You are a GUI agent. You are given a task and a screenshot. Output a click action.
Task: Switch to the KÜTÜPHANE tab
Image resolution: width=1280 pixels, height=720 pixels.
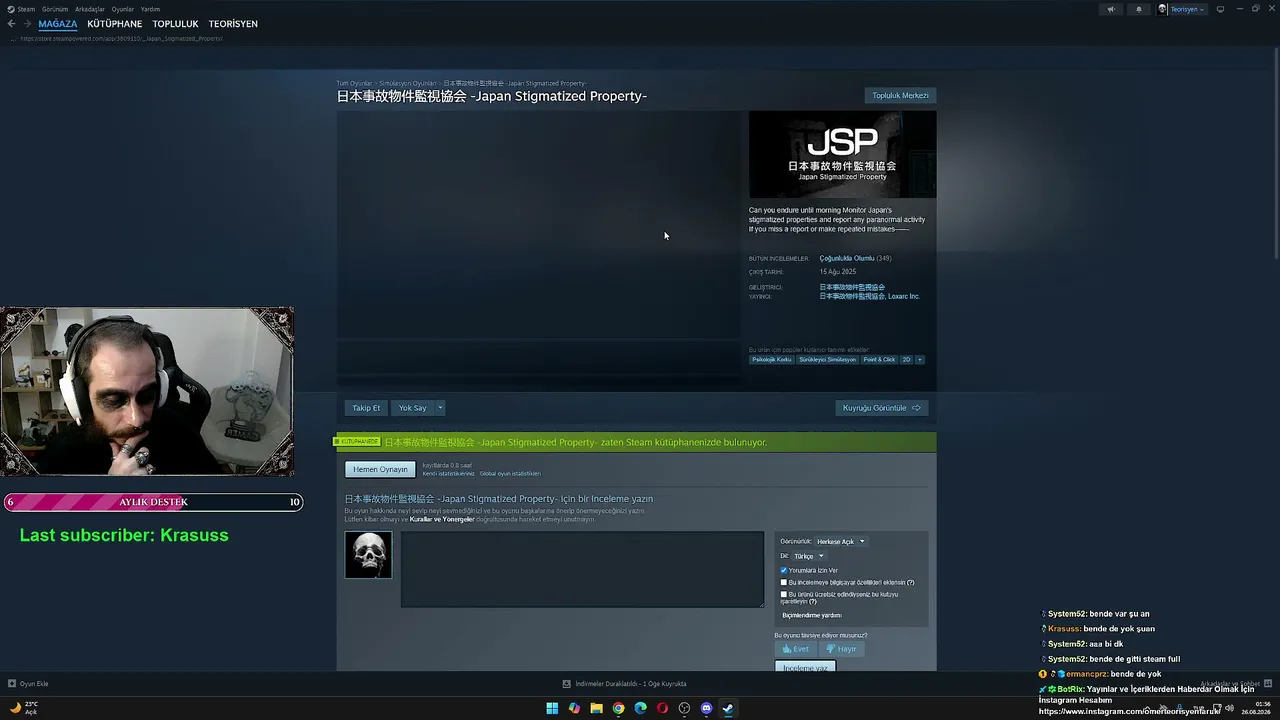click(x=115, y=24)
